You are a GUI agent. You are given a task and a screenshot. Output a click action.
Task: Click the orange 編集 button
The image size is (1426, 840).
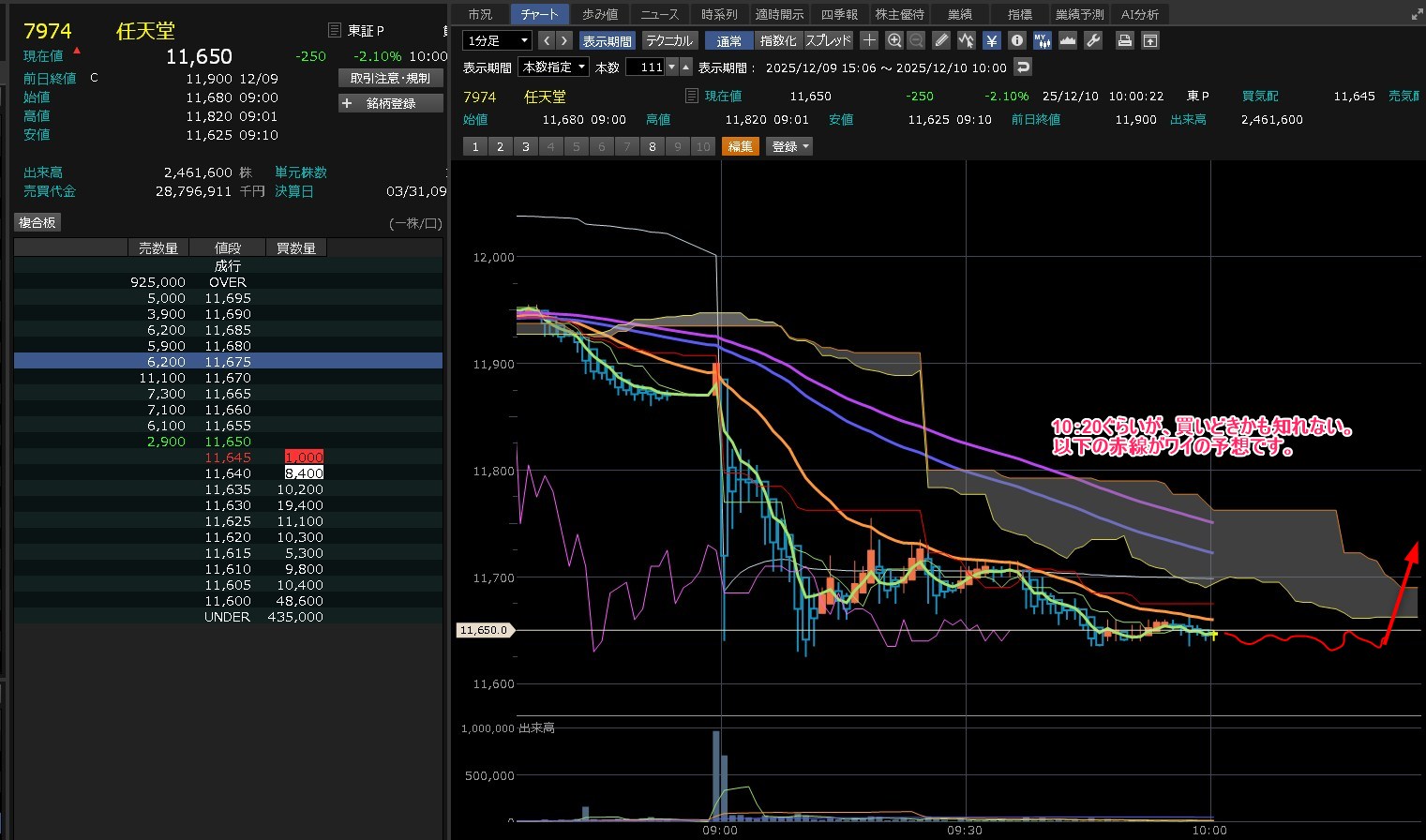(740, 146)
